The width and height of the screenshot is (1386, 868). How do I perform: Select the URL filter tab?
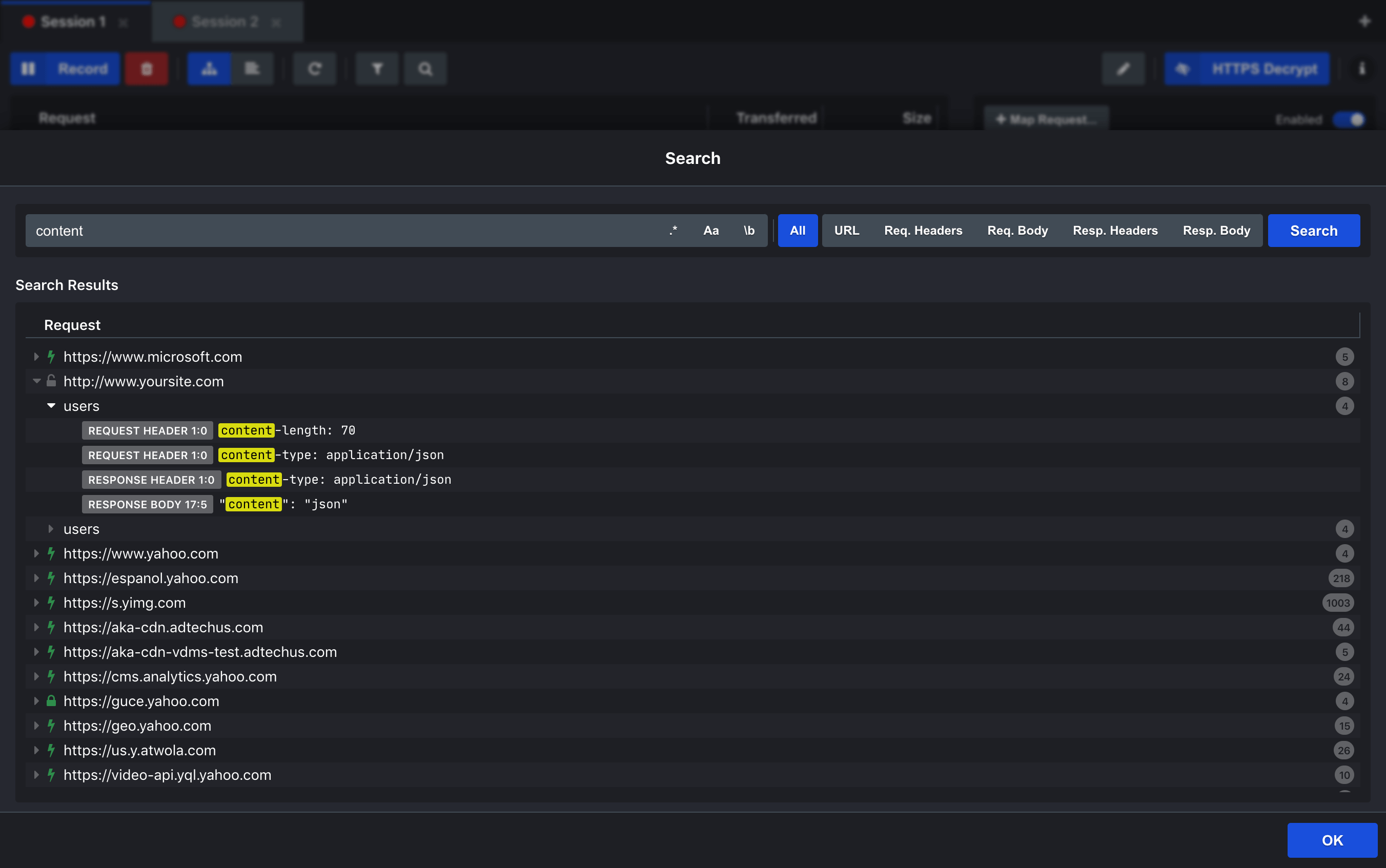[x=846, y=231]
